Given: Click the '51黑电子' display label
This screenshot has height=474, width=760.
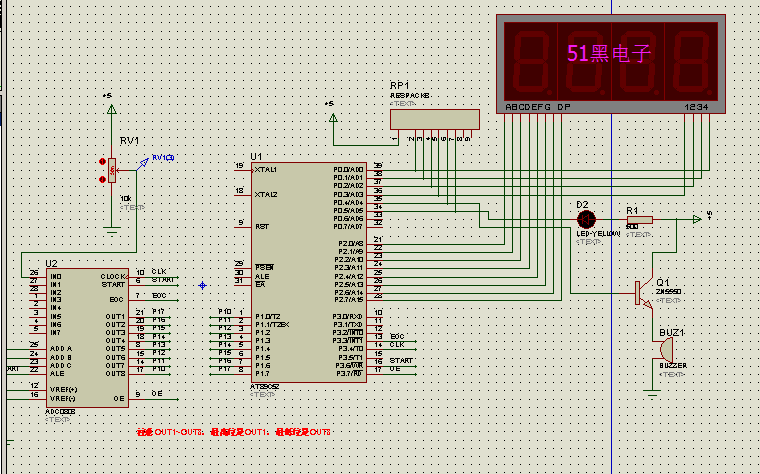Looking at the screenshot, I should pyautogui.click(x=608, y=53).
